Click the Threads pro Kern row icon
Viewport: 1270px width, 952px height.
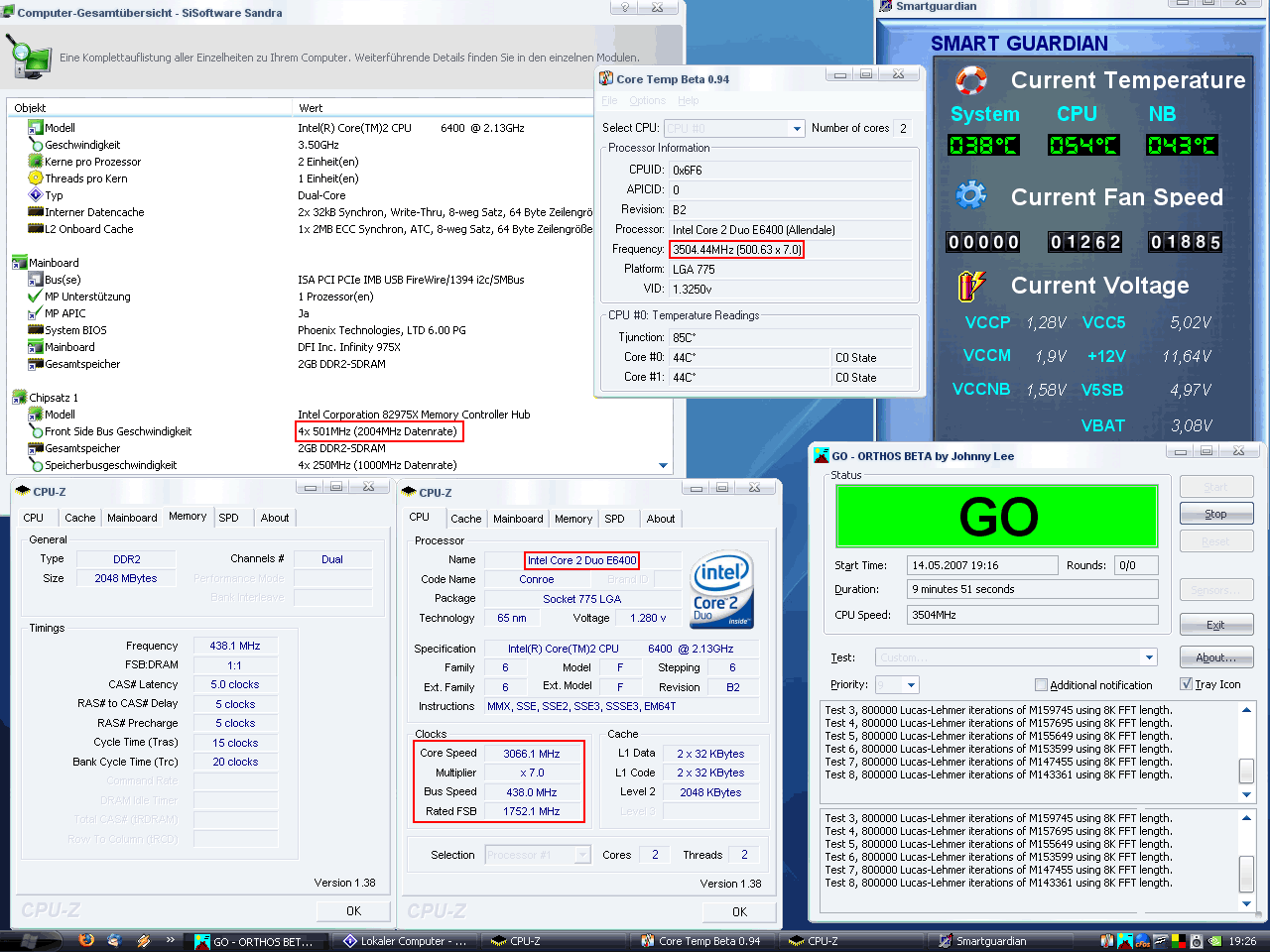pyautogui.click(x=36, y=178)
